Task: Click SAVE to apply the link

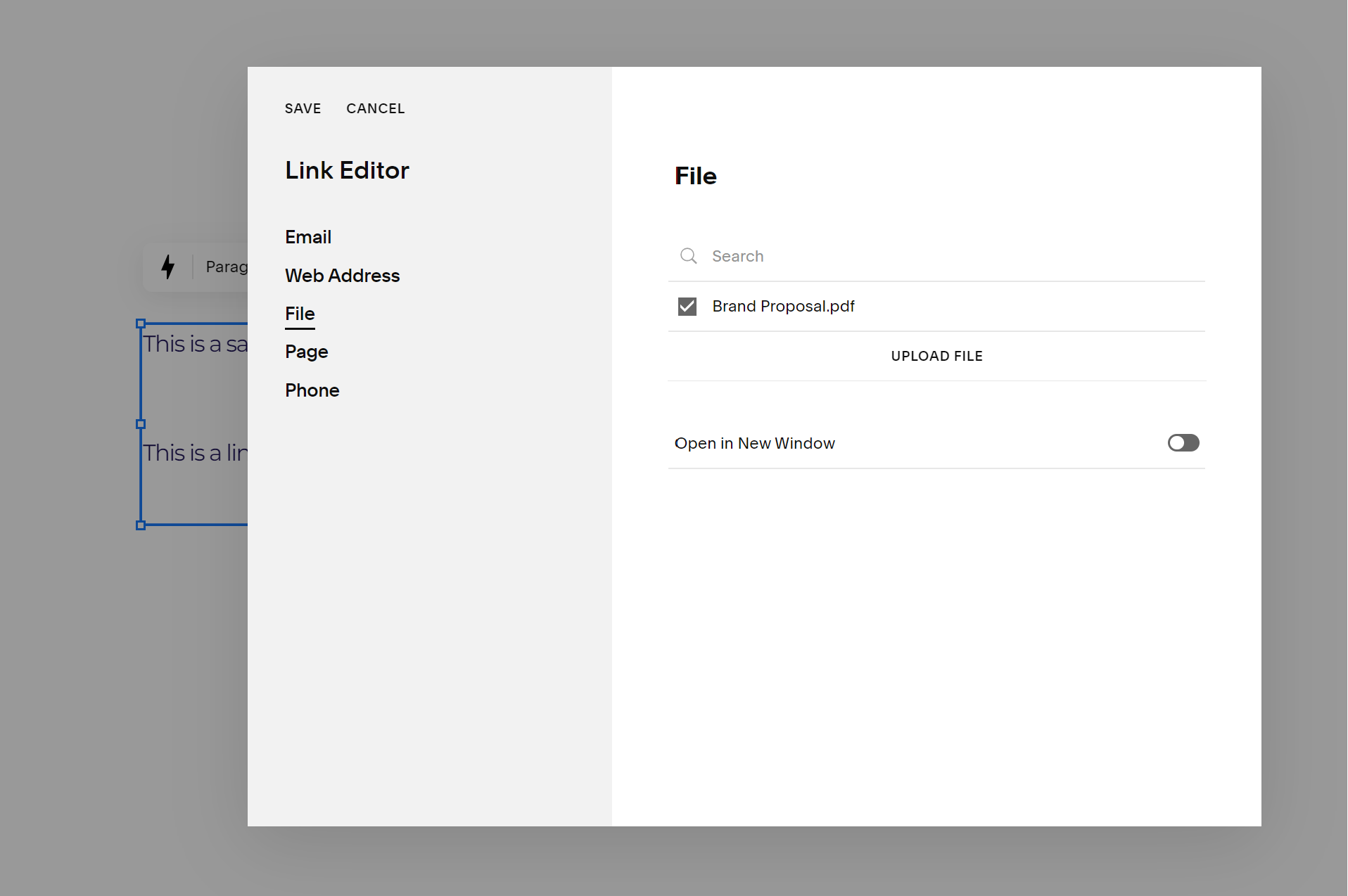Action: click(303, 108)
